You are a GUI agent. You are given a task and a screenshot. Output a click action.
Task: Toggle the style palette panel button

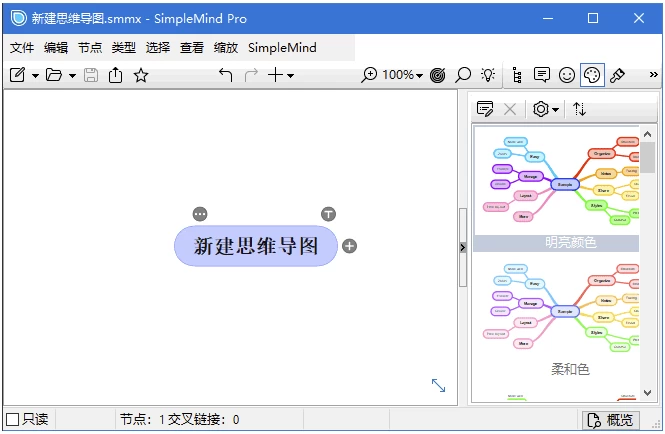click(x=592, y=75)
